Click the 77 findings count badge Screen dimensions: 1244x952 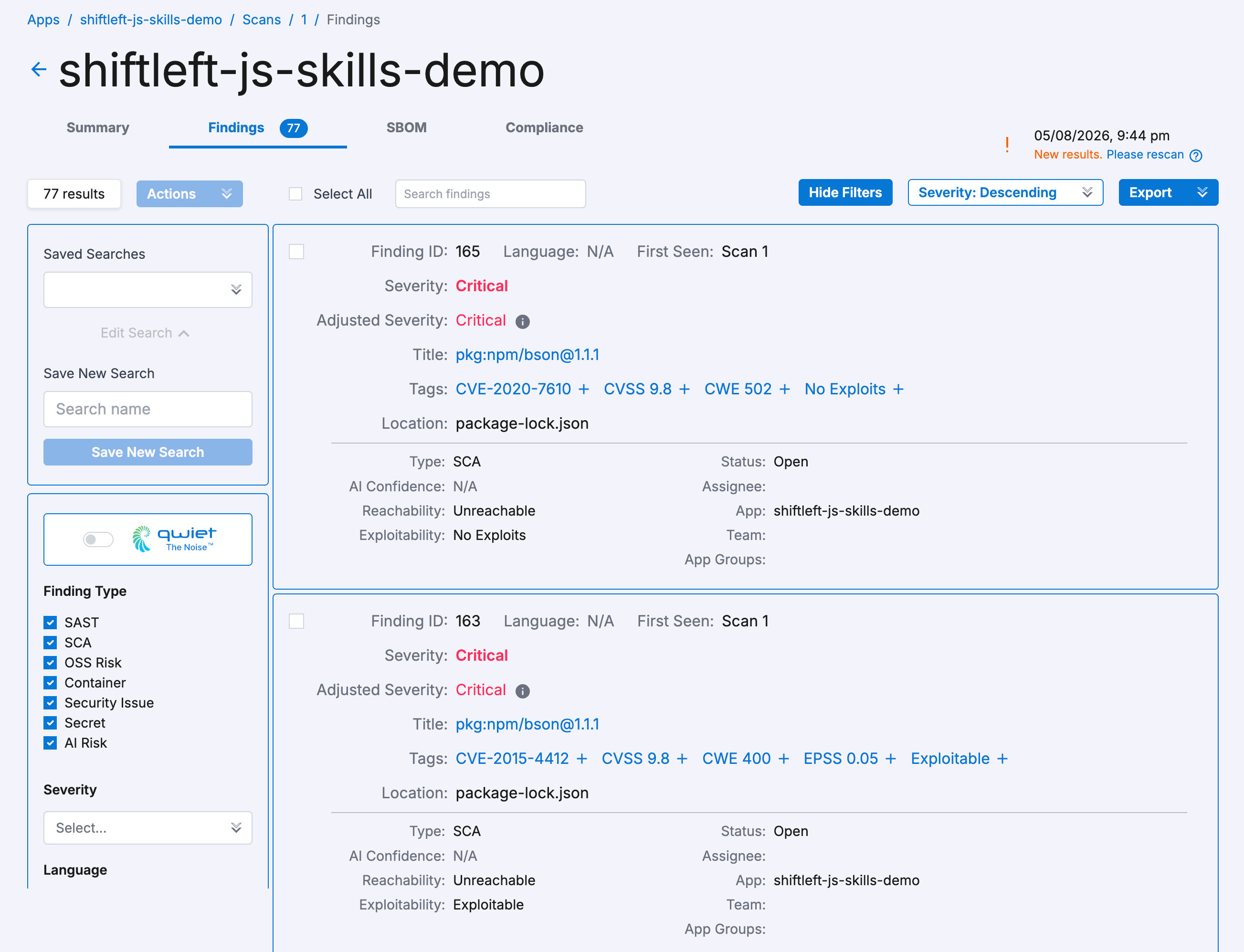[x=294, y=128]
